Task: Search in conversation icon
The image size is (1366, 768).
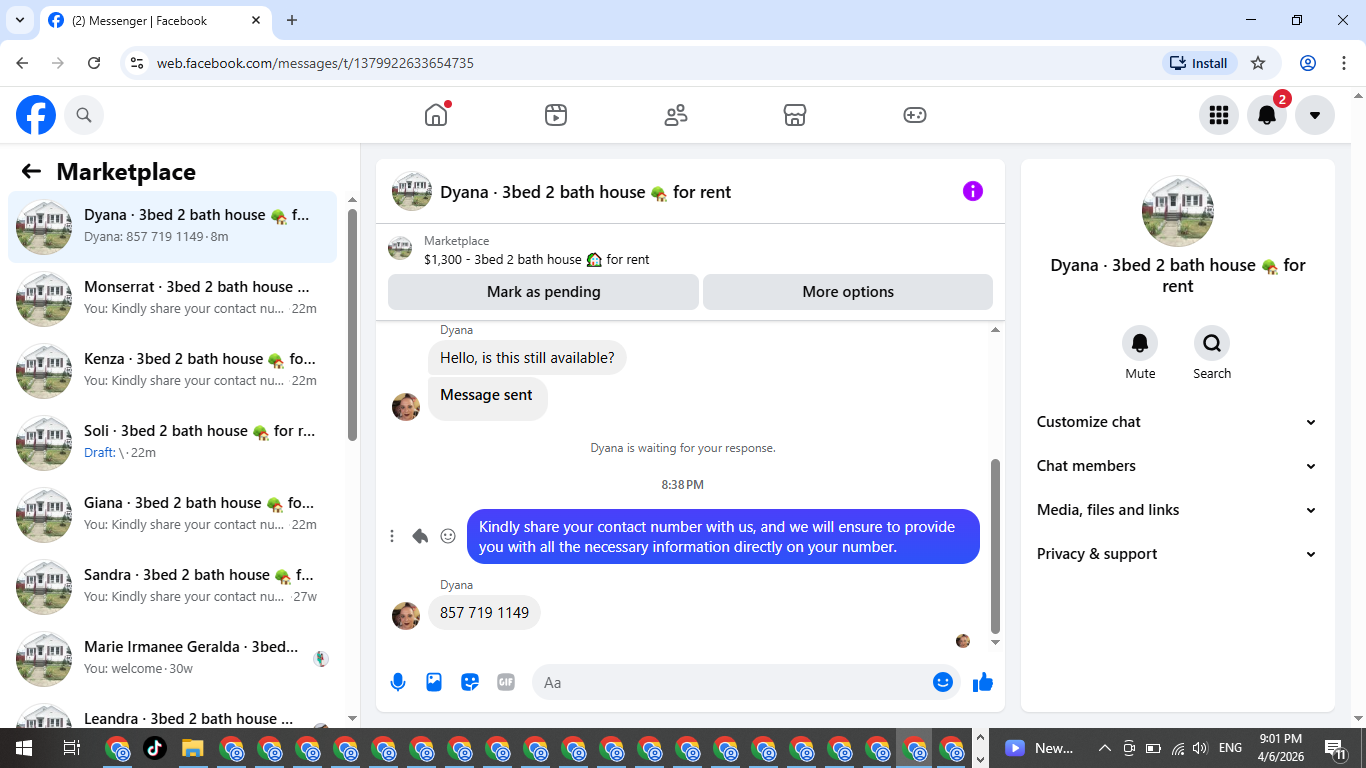Action: (1212, 344)
